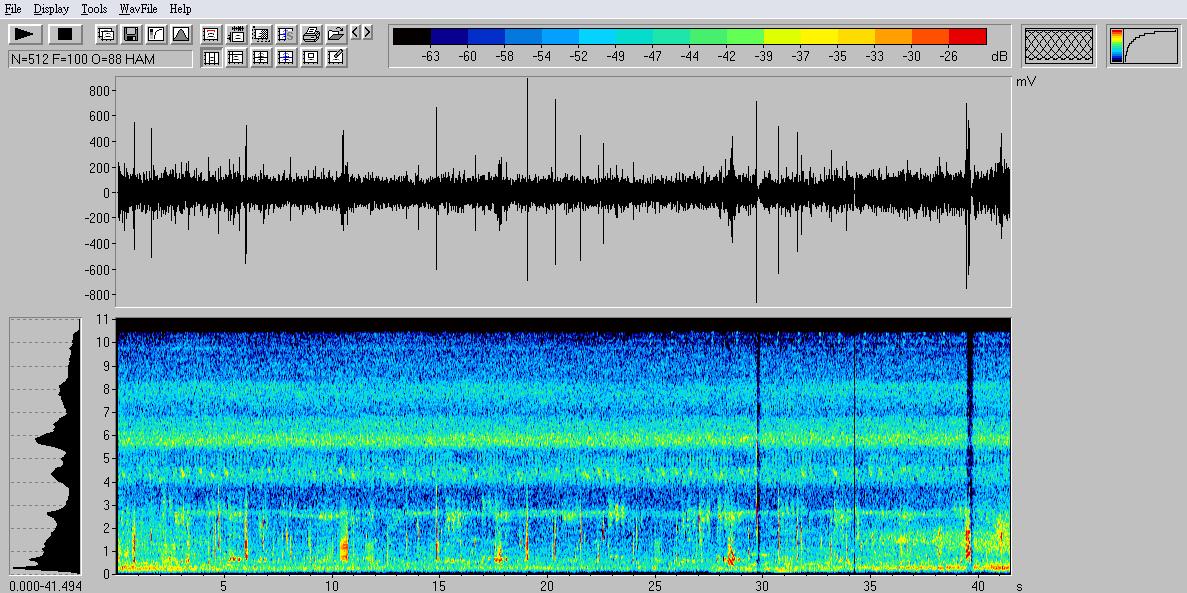Click the overlapping windows icon
Screen dimensions: 1187x593
[x=106, y=34]
